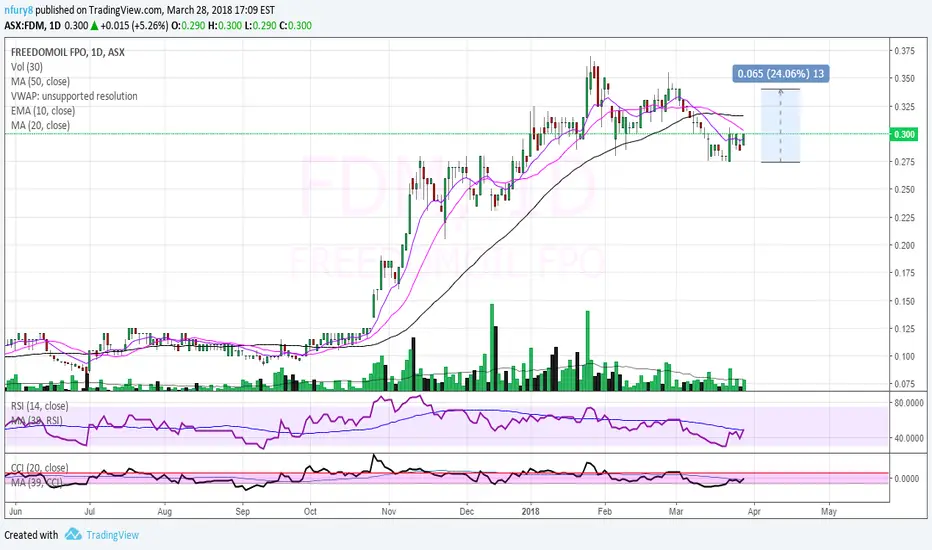Click the 0.200 price axis label
This screenshot has width=932, height=550.
click(x=905, y=245)
